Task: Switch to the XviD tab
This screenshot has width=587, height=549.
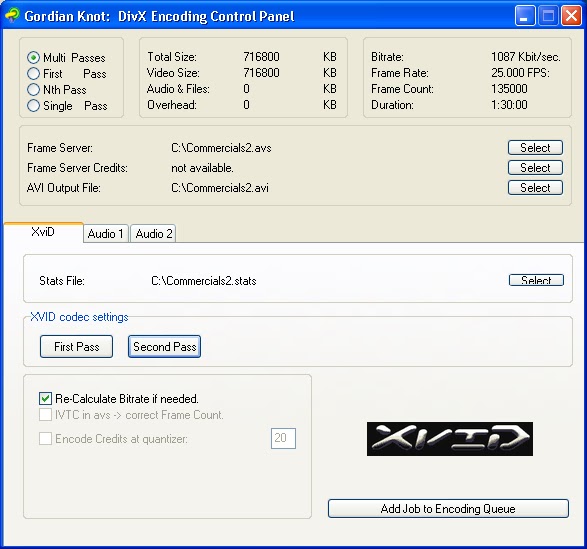Action: coord(43,232)
